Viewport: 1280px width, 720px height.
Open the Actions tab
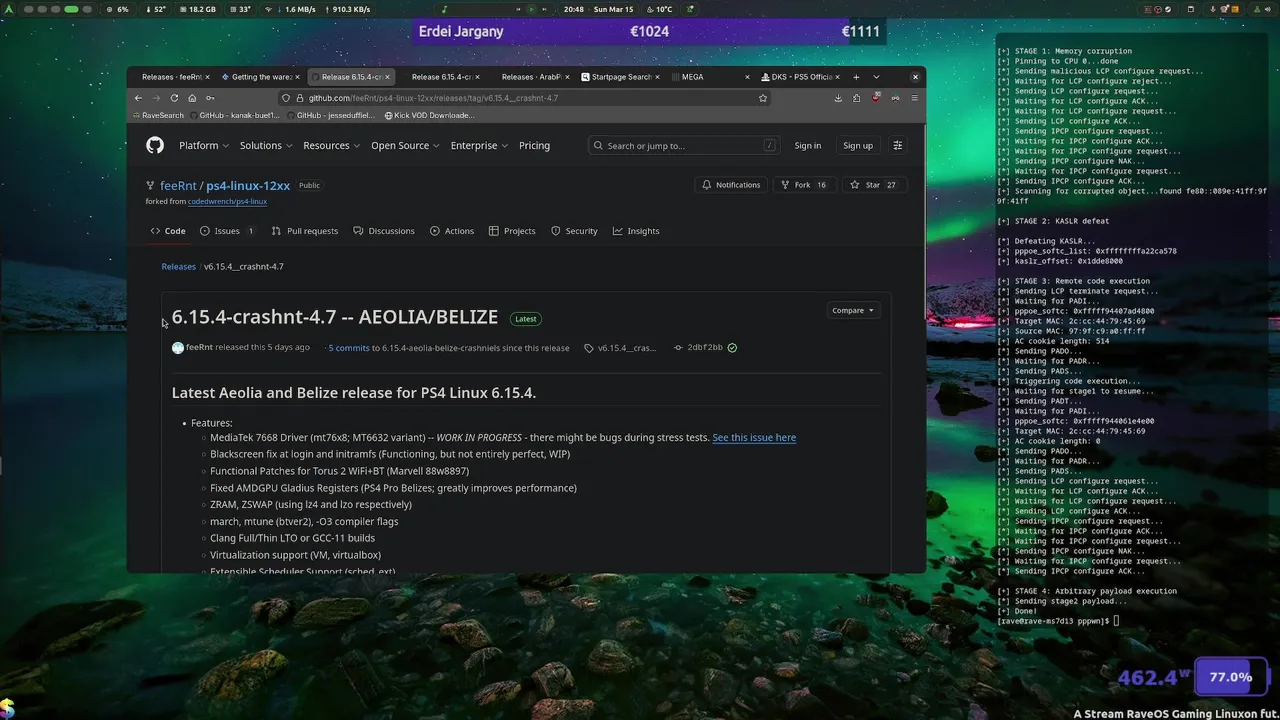coord(452,231)
